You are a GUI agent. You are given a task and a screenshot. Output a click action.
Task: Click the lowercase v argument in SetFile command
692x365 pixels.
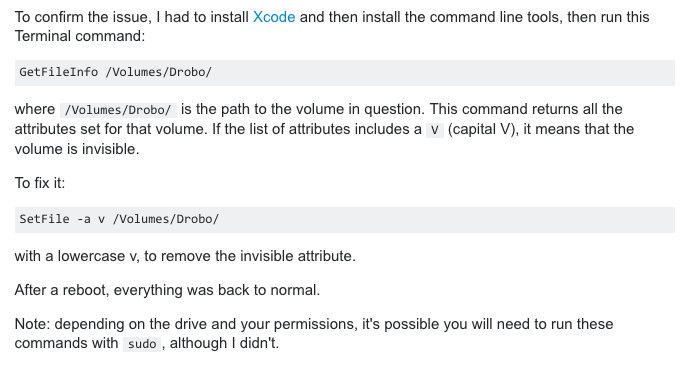102,219
